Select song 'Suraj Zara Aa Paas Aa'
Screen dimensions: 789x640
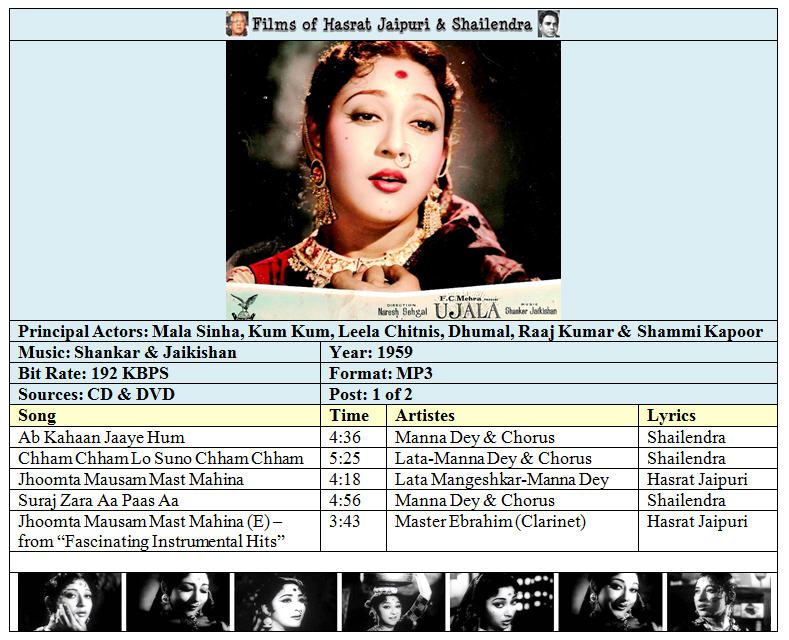point(98,501)
